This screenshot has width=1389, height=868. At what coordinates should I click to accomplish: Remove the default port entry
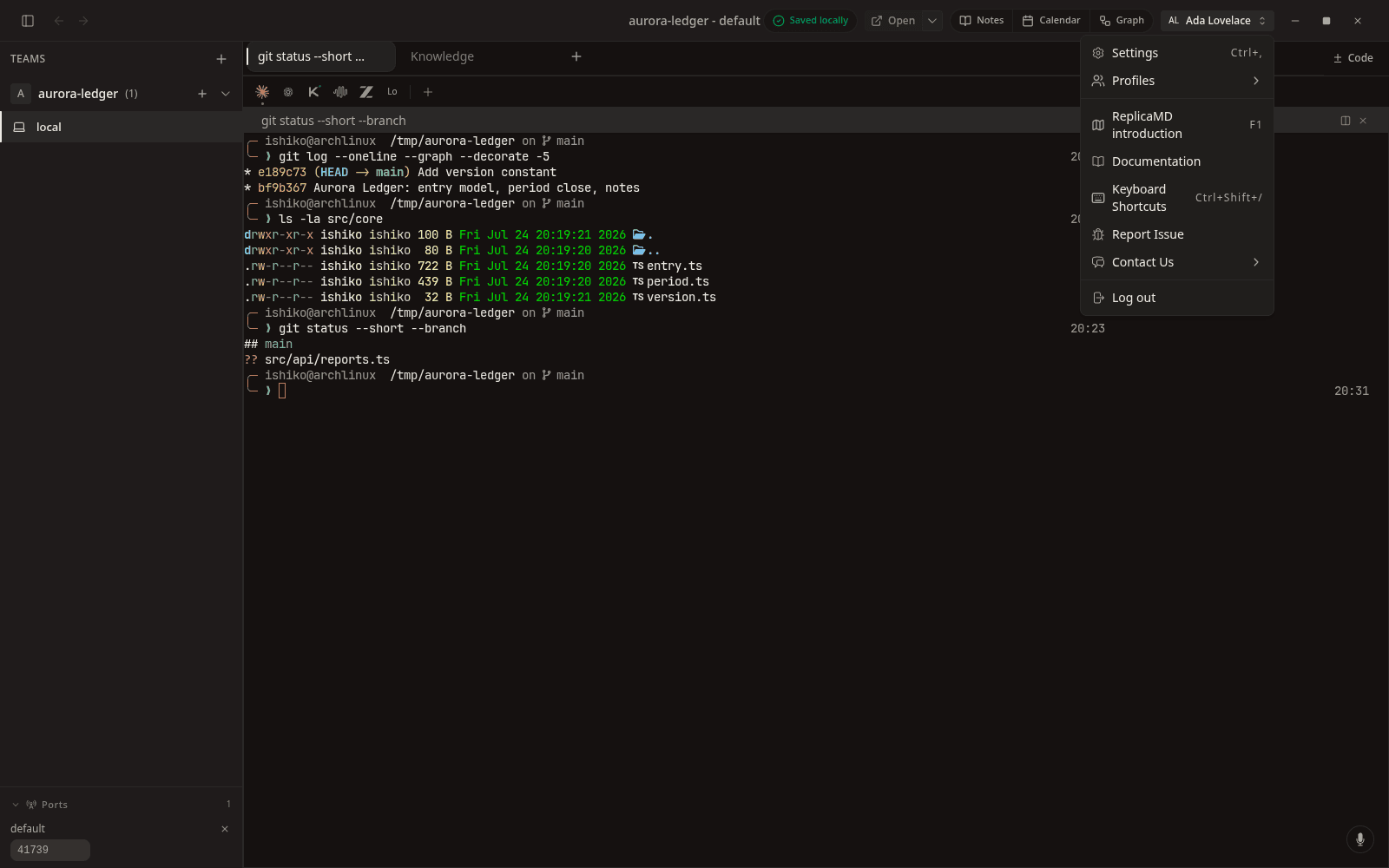225,829
